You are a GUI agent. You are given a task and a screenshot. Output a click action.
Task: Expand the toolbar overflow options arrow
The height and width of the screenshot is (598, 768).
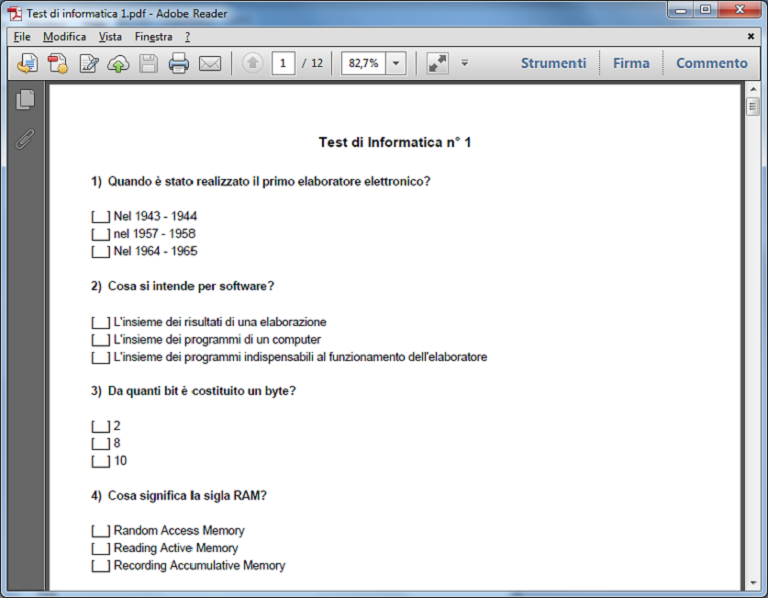(x=465, y=63)
